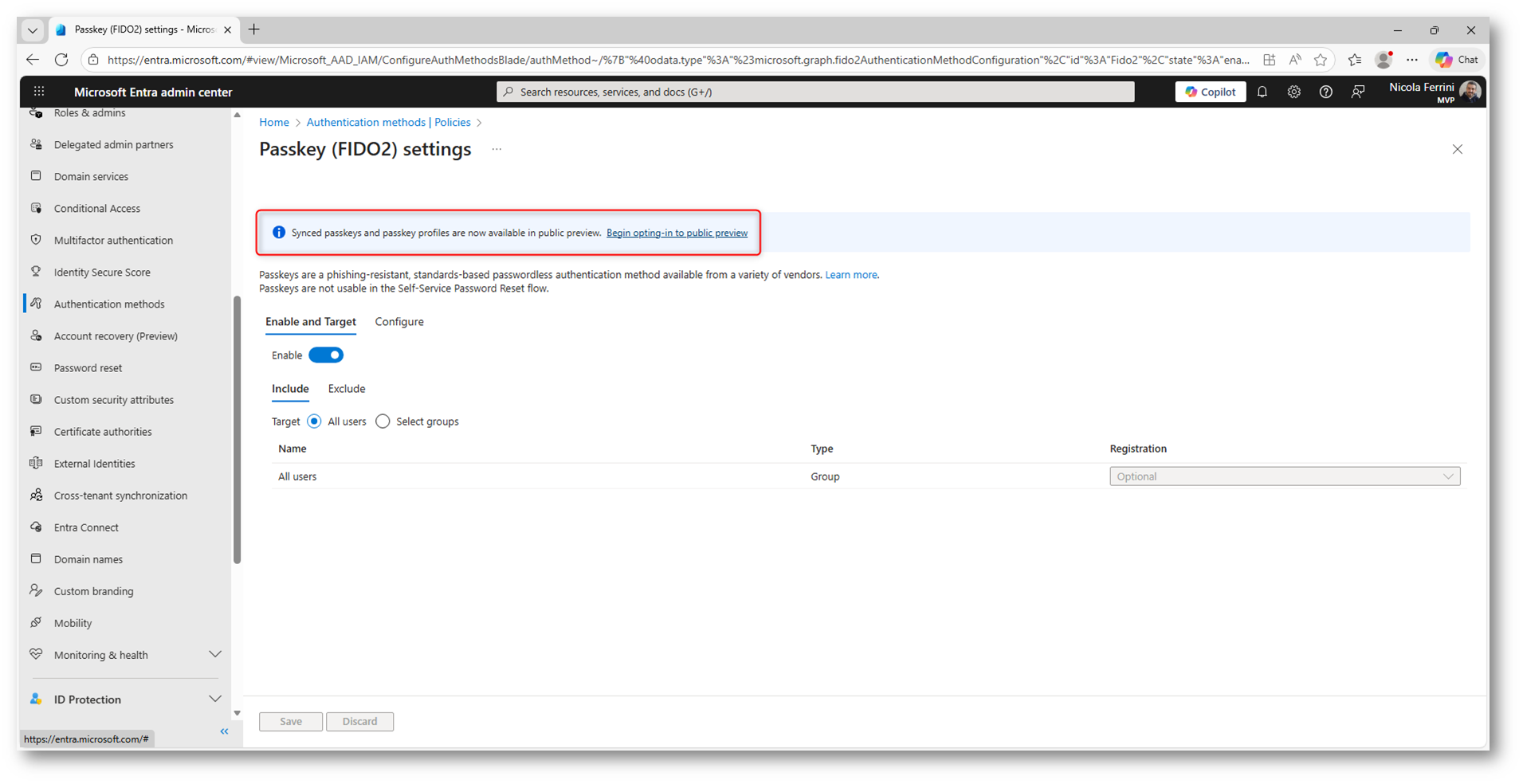Click the 'All users' name cell
Viewport: 1523px width, 784px height.
pos(297,476)
